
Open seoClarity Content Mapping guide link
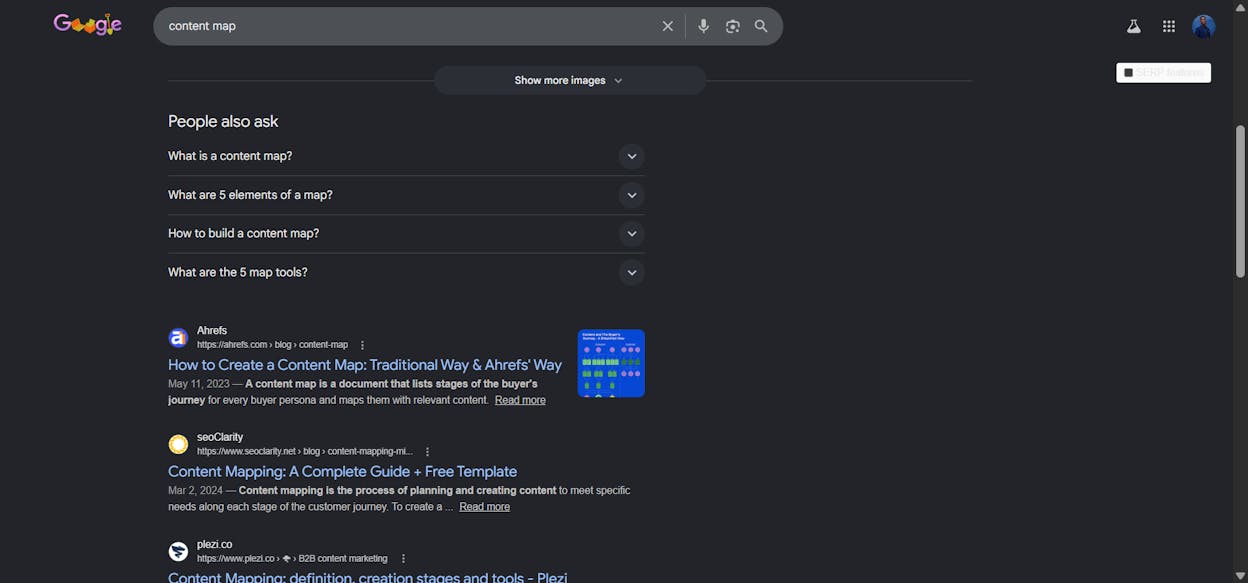342,472
